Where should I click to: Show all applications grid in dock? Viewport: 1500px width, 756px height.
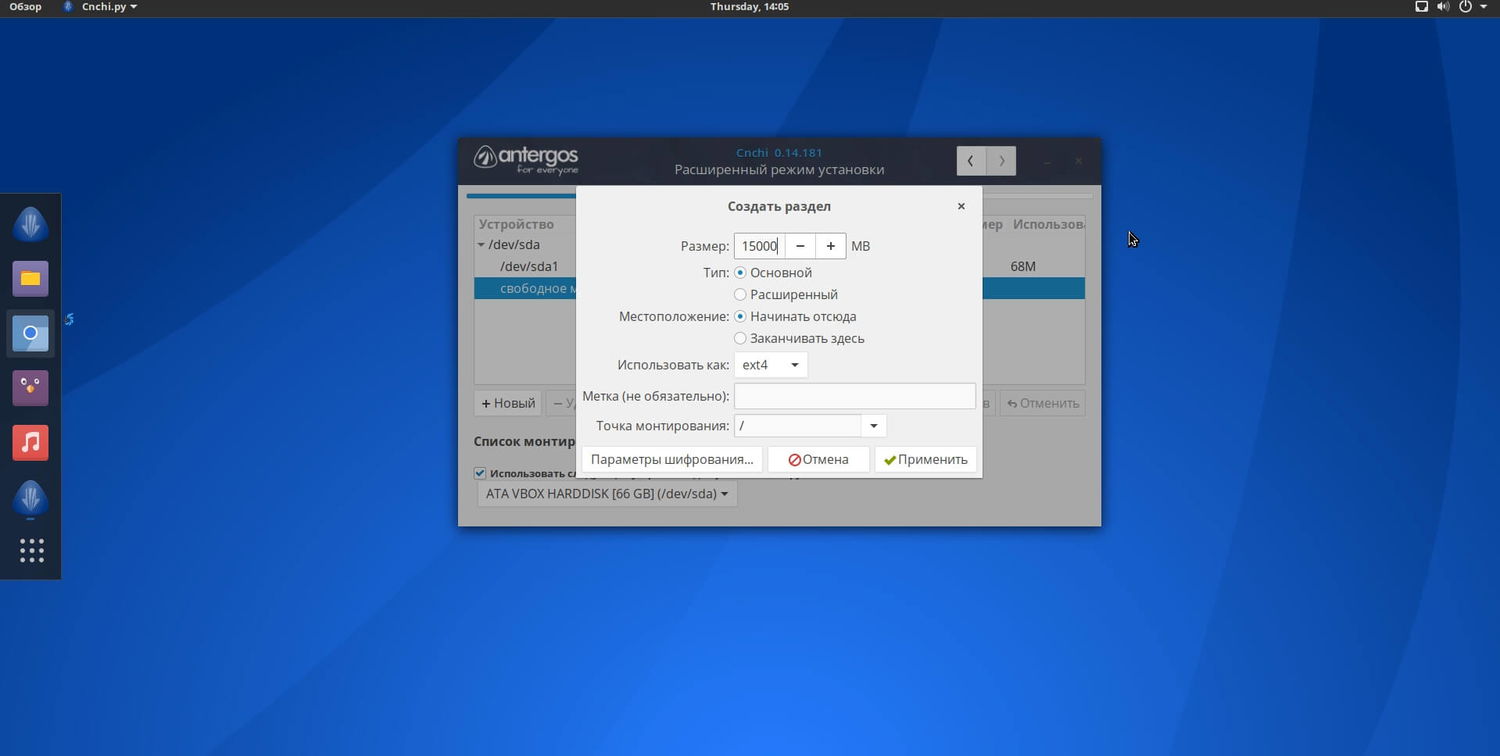(x=31, y=550)
